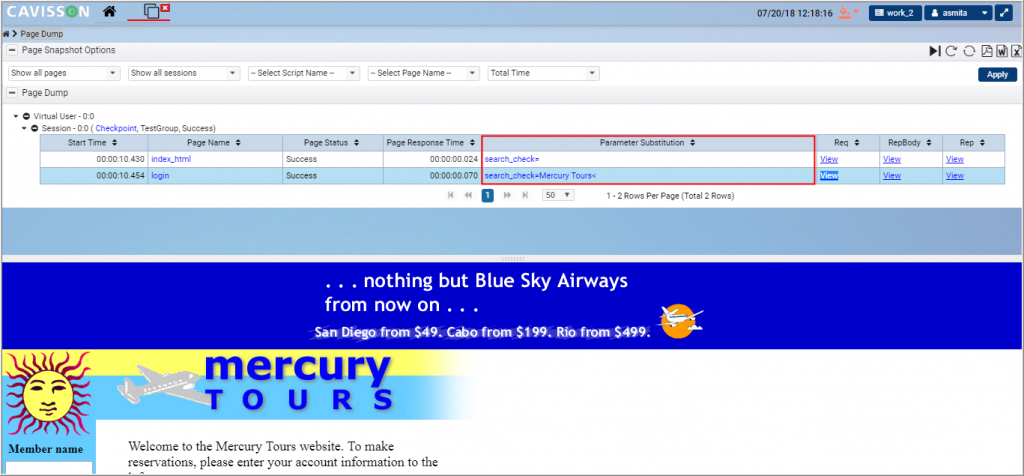Open the Show all pages dropdown
This screenshot has height=476, width=1024.
pos(64,73)
